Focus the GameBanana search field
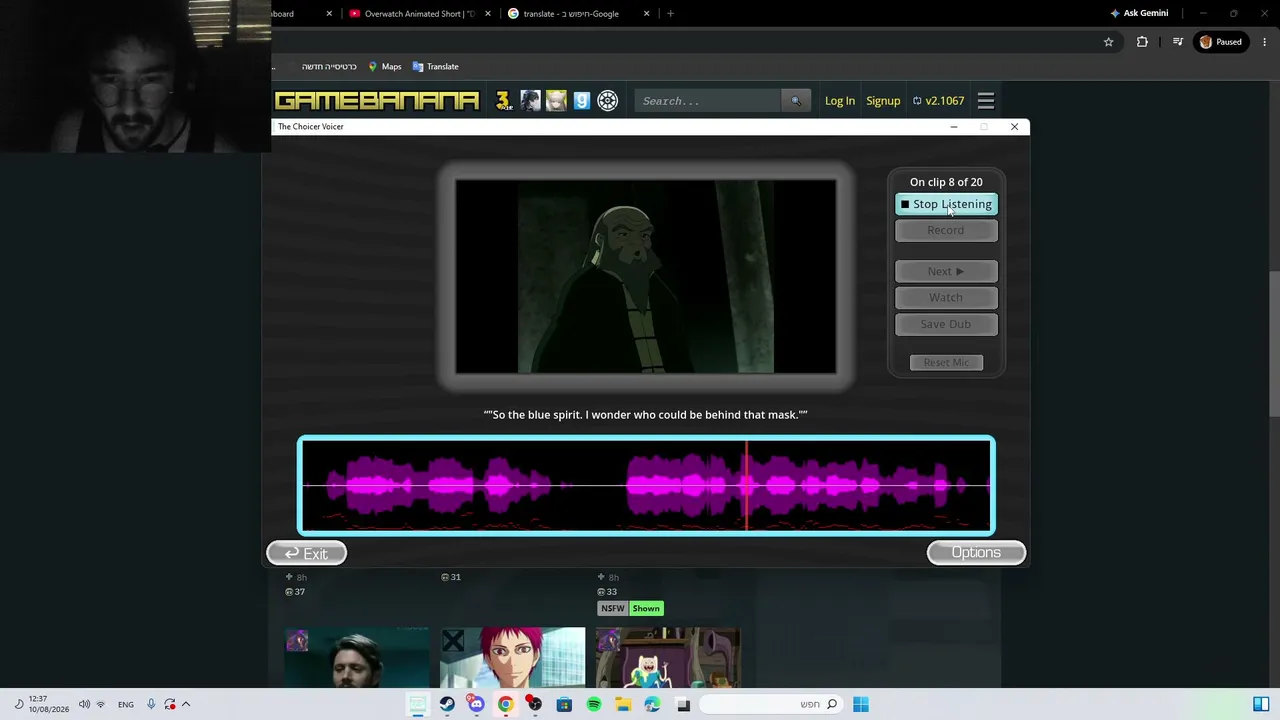 (x=708, y=101)
